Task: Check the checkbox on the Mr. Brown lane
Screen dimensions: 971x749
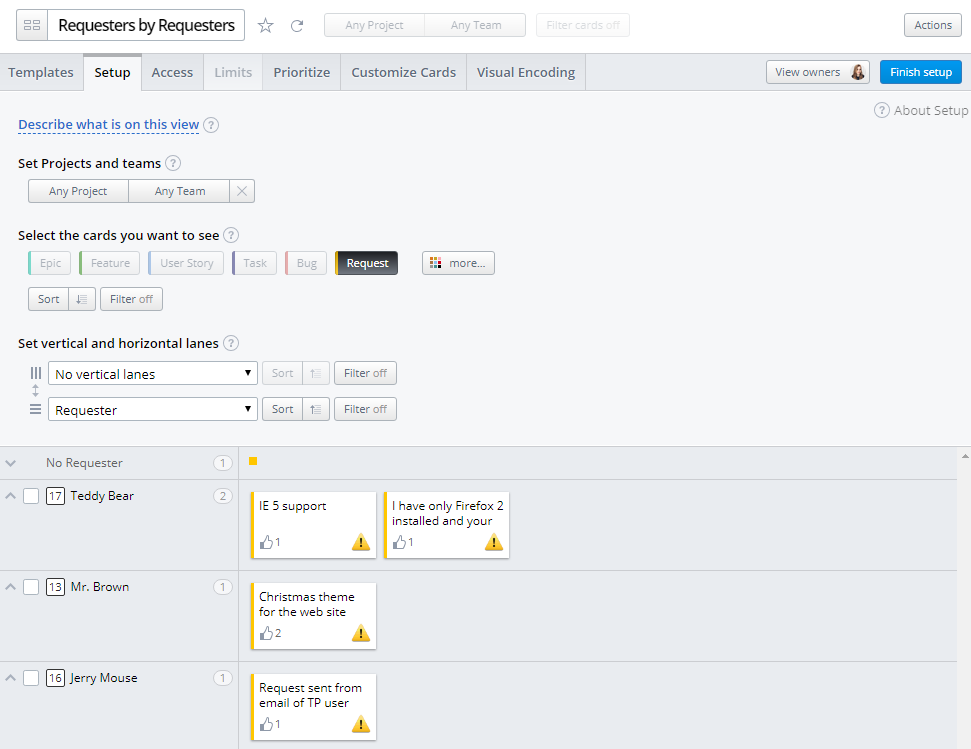Action: point(31,586)
